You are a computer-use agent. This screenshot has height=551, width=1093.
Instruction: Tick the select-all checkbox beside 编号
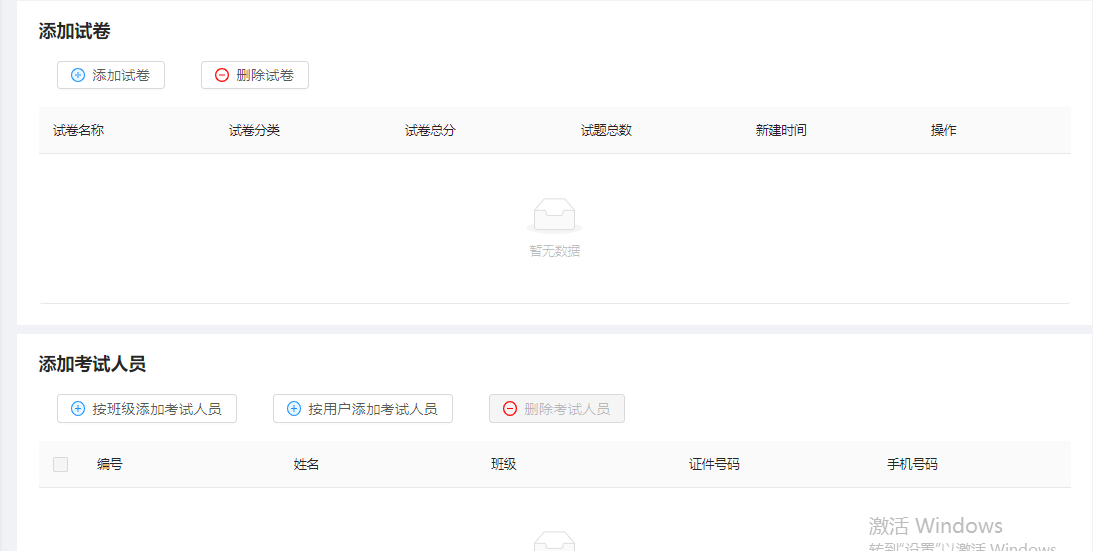[61, 465]
